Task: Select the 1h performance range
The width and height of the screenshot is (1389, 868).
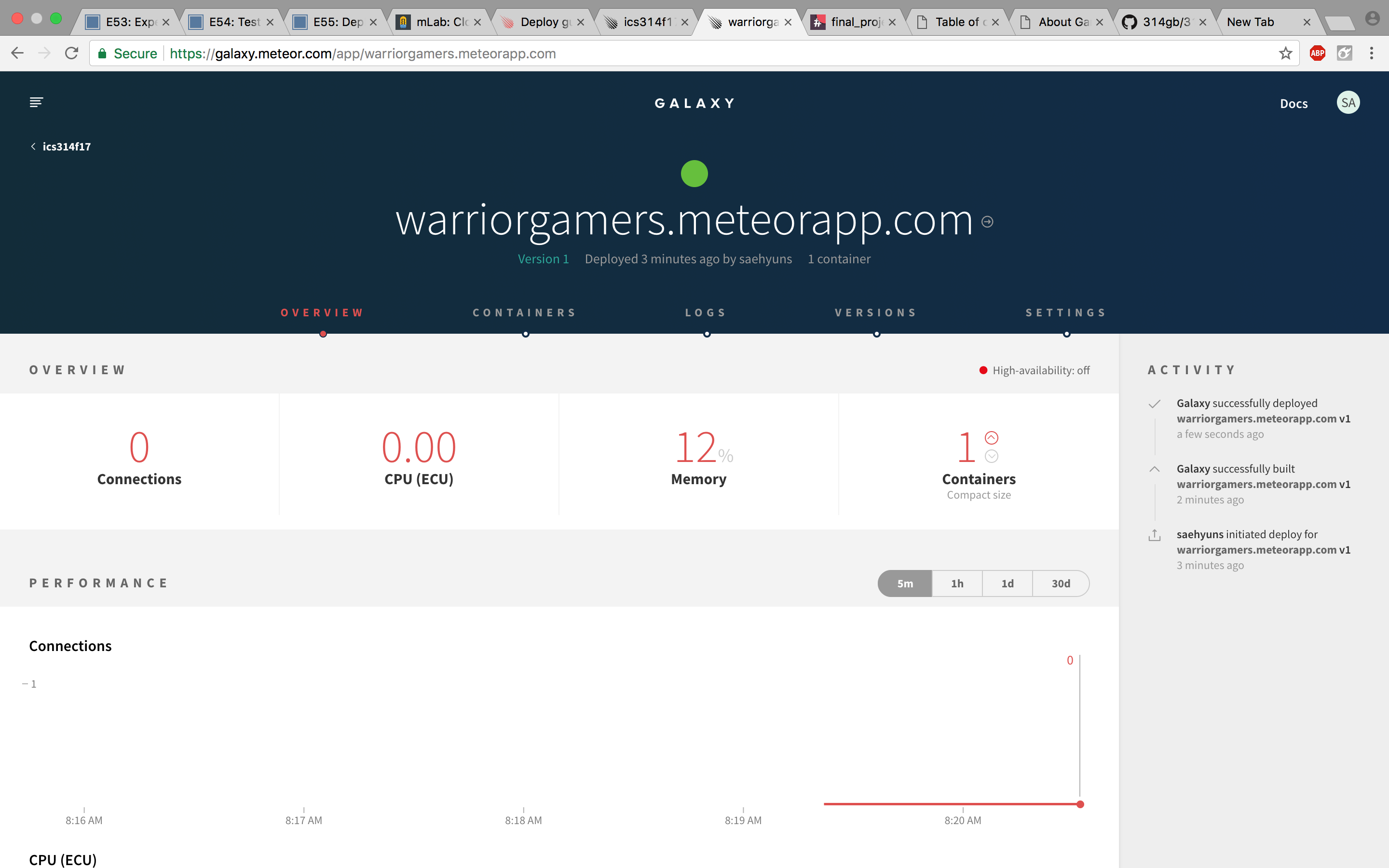Action: (957, 583)
